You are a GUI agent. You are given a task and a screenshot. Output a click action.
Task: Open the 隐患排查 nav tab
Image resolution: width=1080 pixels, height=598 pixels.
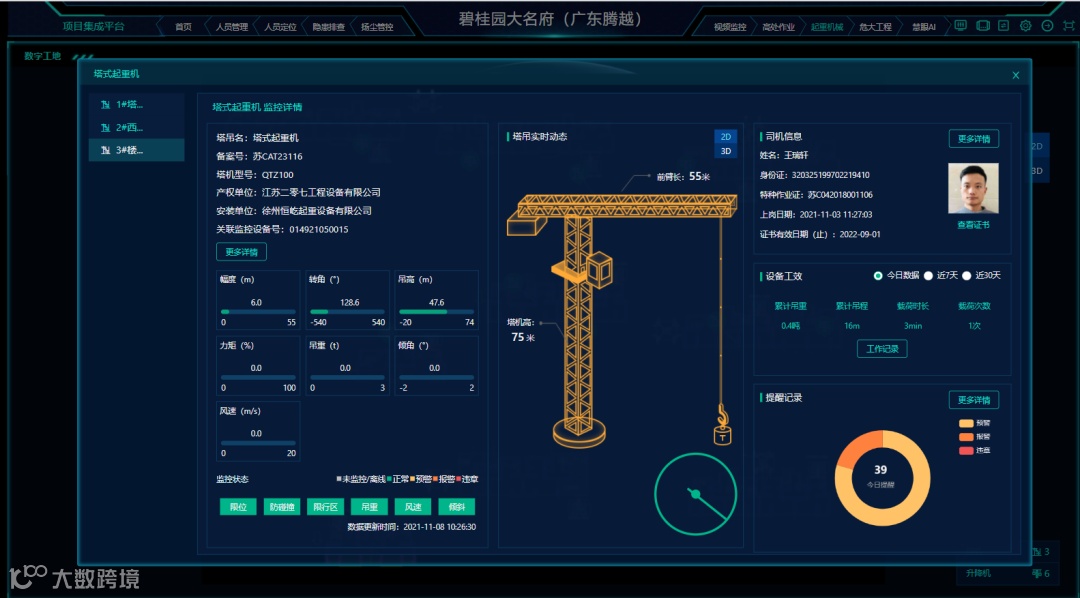click(329, 27)
